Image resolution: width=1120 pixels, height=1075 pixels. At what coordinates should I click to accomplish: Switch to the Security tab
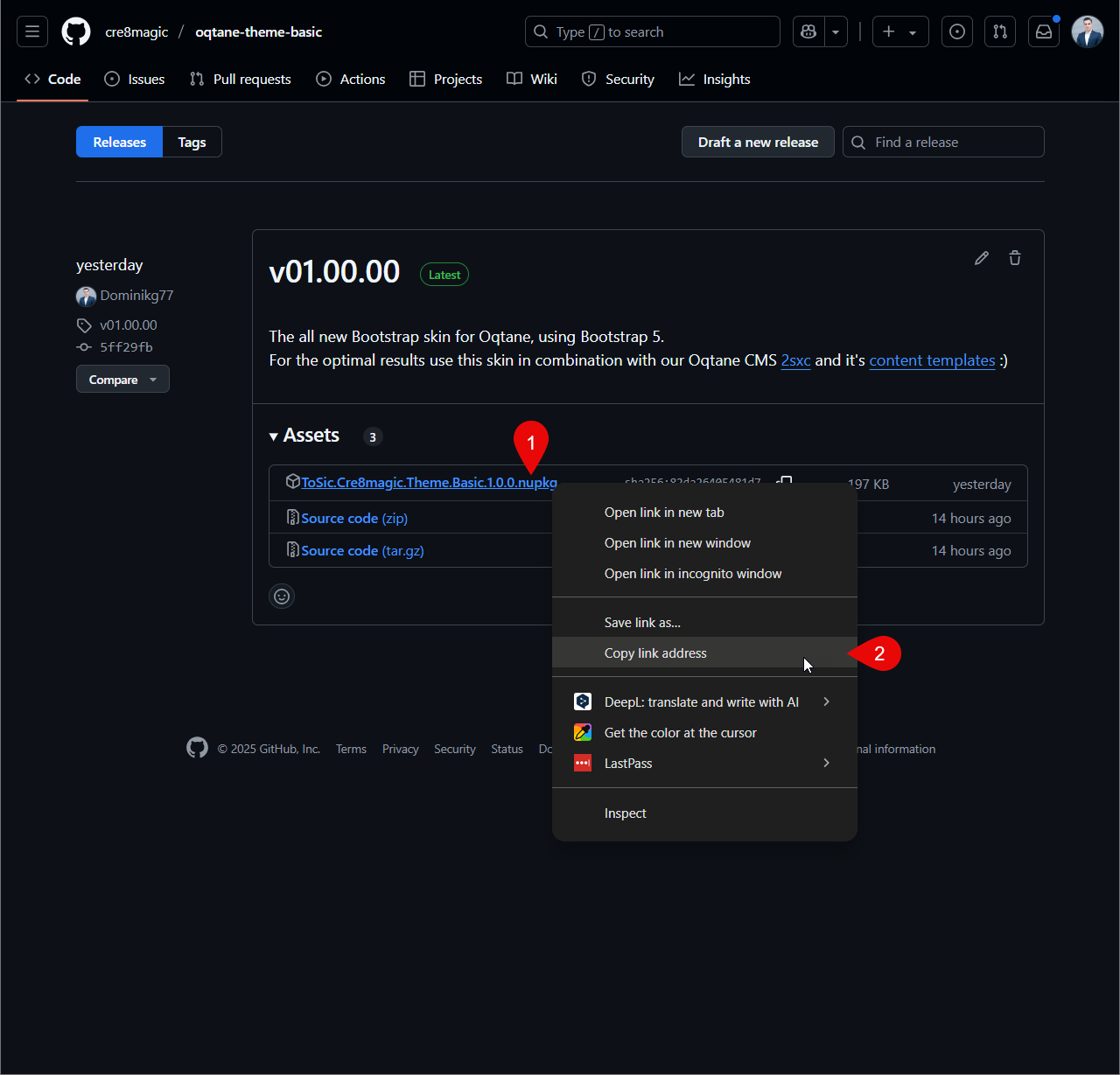[x=618, y=79]
